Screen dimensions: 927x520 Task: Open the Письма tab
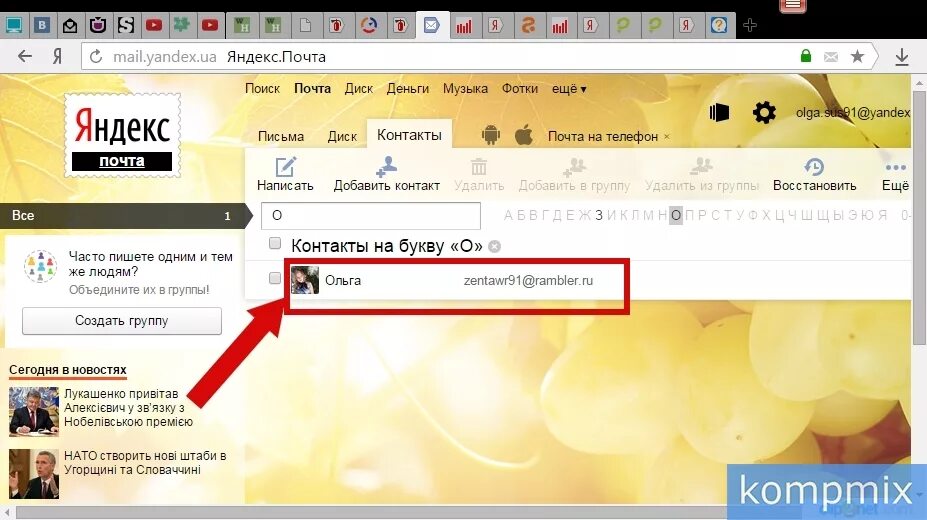[x=281, y=136]
